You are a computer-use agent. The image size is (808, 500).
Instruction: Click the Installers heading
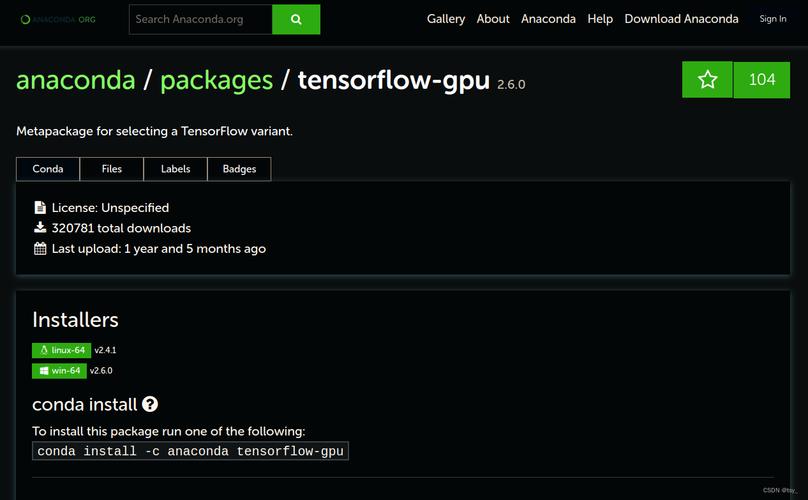click(x=75, y=320)
